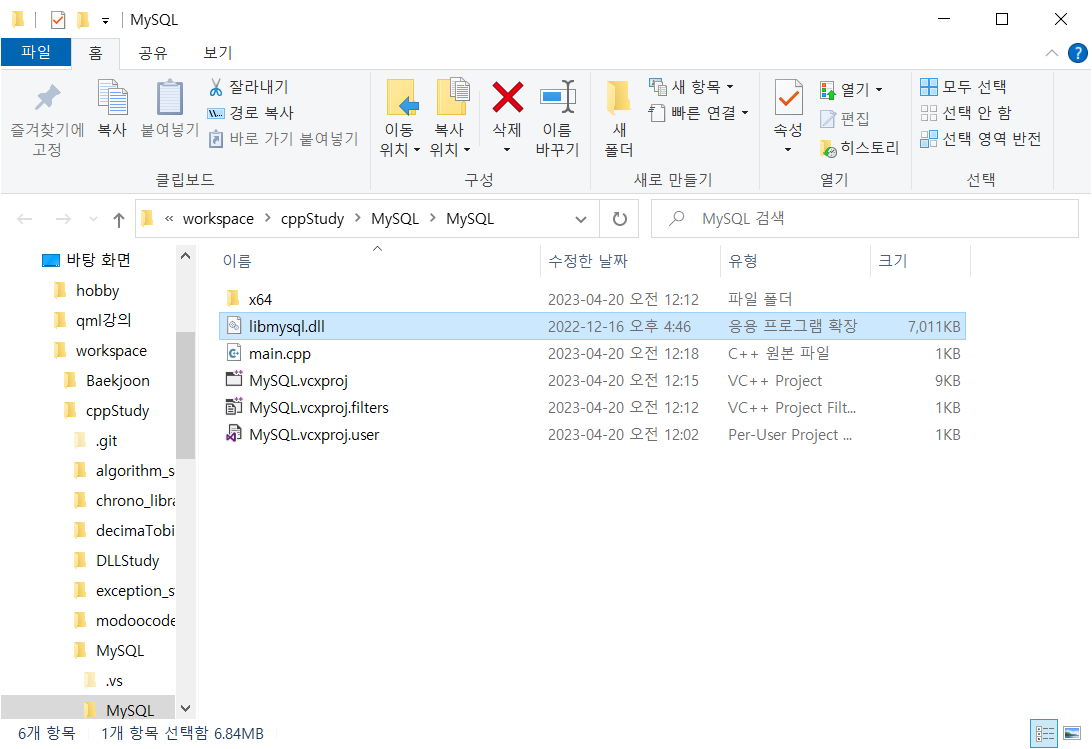Go back with the left arrow

pyautogui.click(x=25, y=219)
